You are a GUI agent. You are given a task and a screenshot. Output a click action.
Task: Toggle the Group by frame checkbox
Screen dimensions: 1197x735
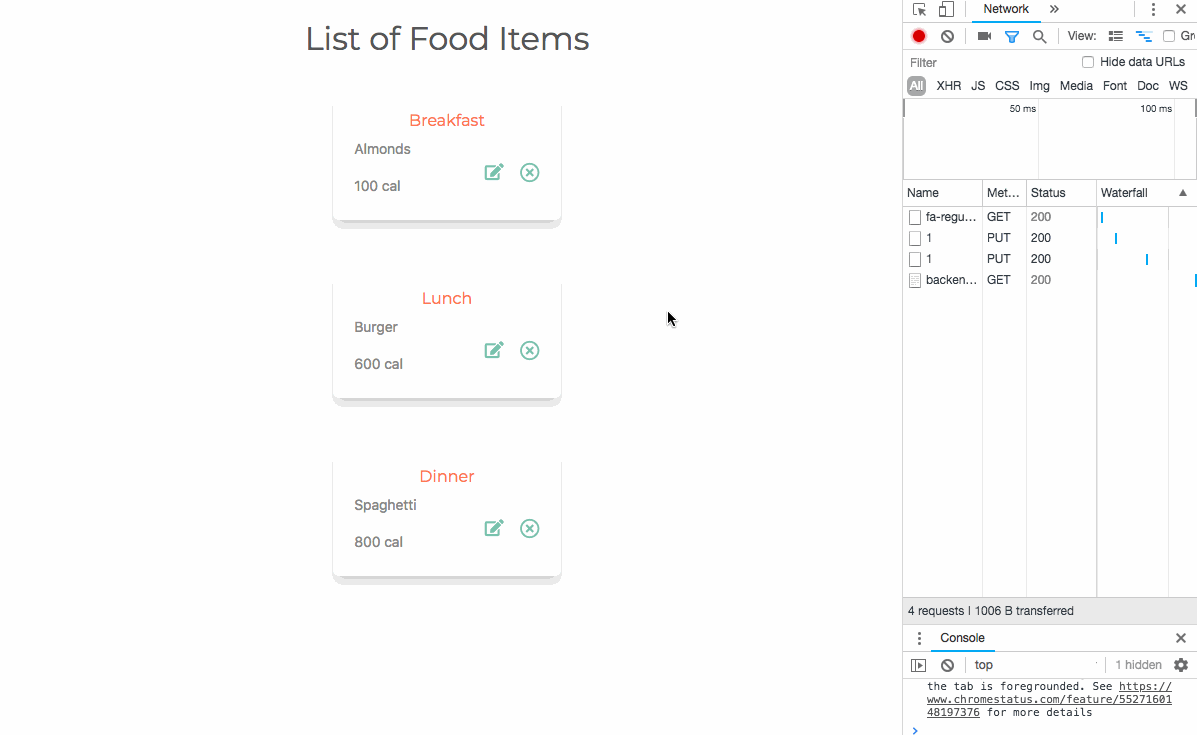click(x=1168, y=35)
